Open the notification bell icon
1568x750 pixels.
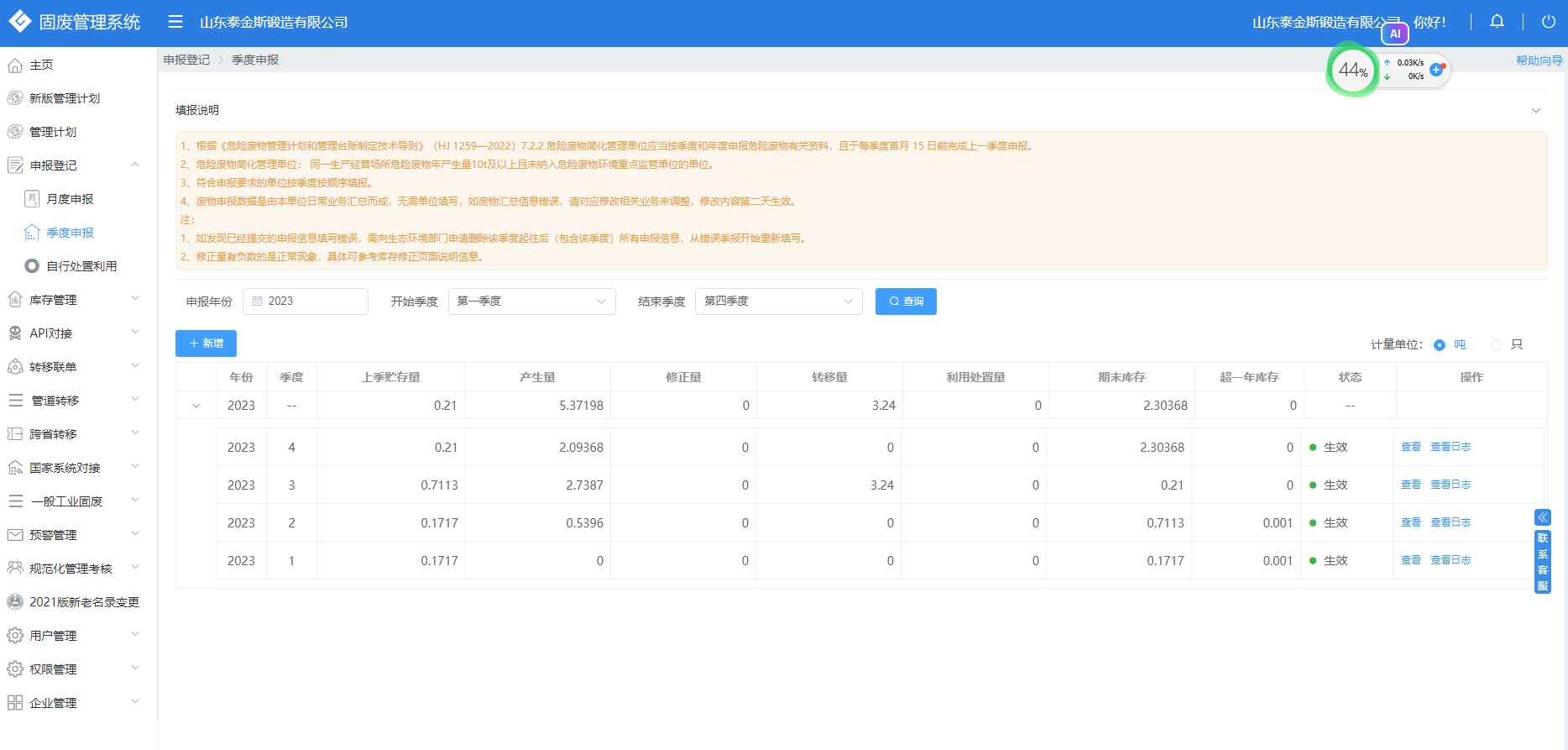click(x=1497, y=22)
